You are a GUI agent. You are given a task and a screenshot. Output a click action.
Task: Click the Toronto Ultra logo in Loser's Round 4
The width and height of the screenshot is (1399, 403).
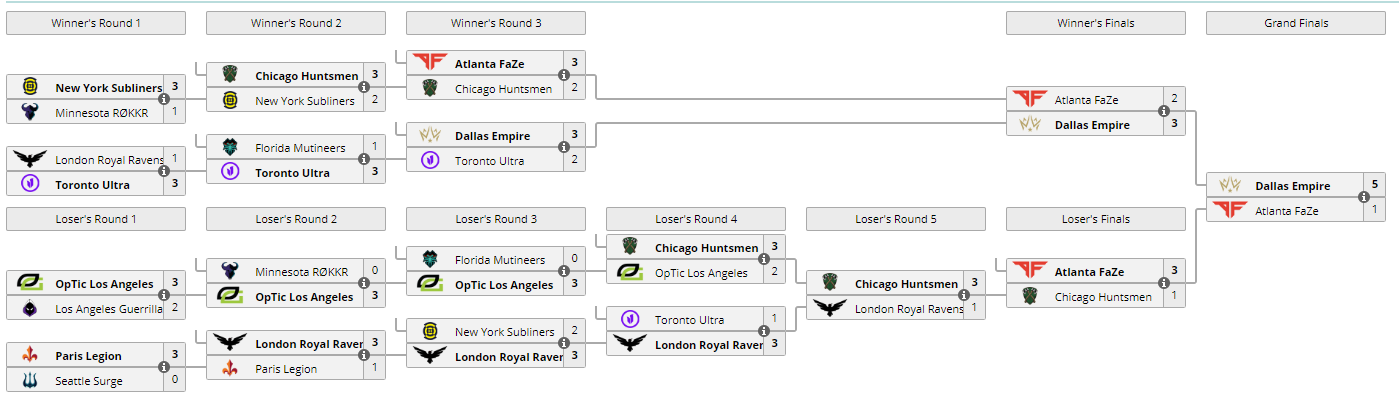pyautogui.click(x=630, y=320)
